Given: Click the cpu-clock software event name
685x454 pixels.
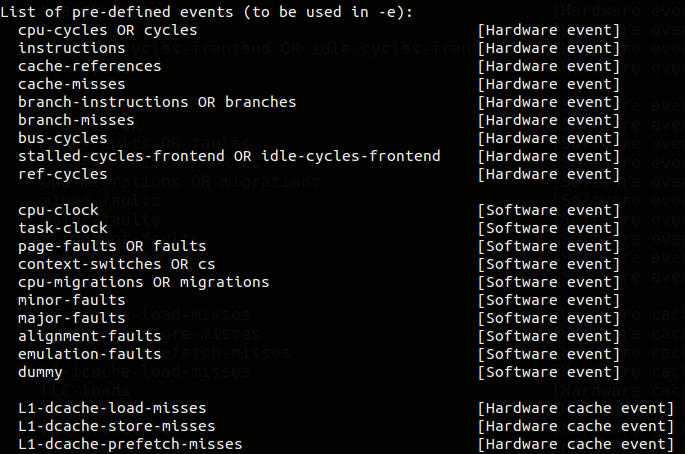Looking at the screenshot, I should pyautogui.click(x=58, y=210).
